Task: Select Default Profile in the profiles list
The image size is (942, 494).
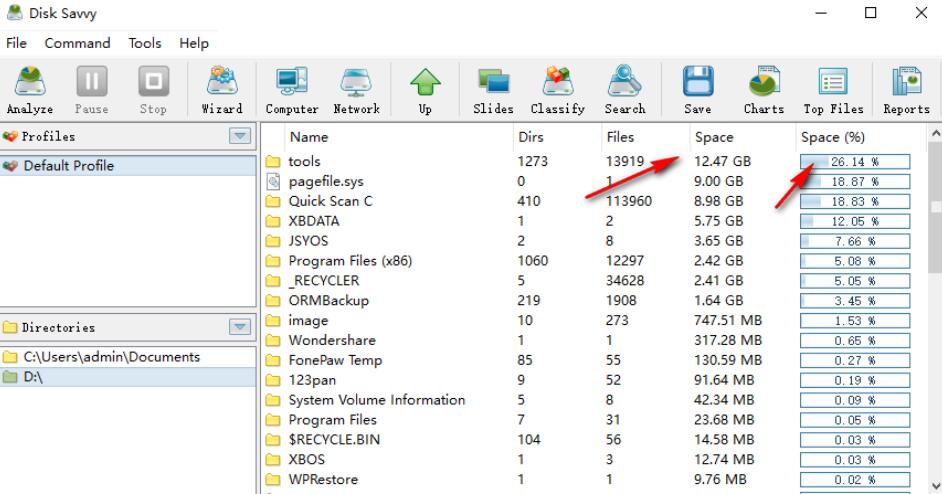Action: coord(68,166)
